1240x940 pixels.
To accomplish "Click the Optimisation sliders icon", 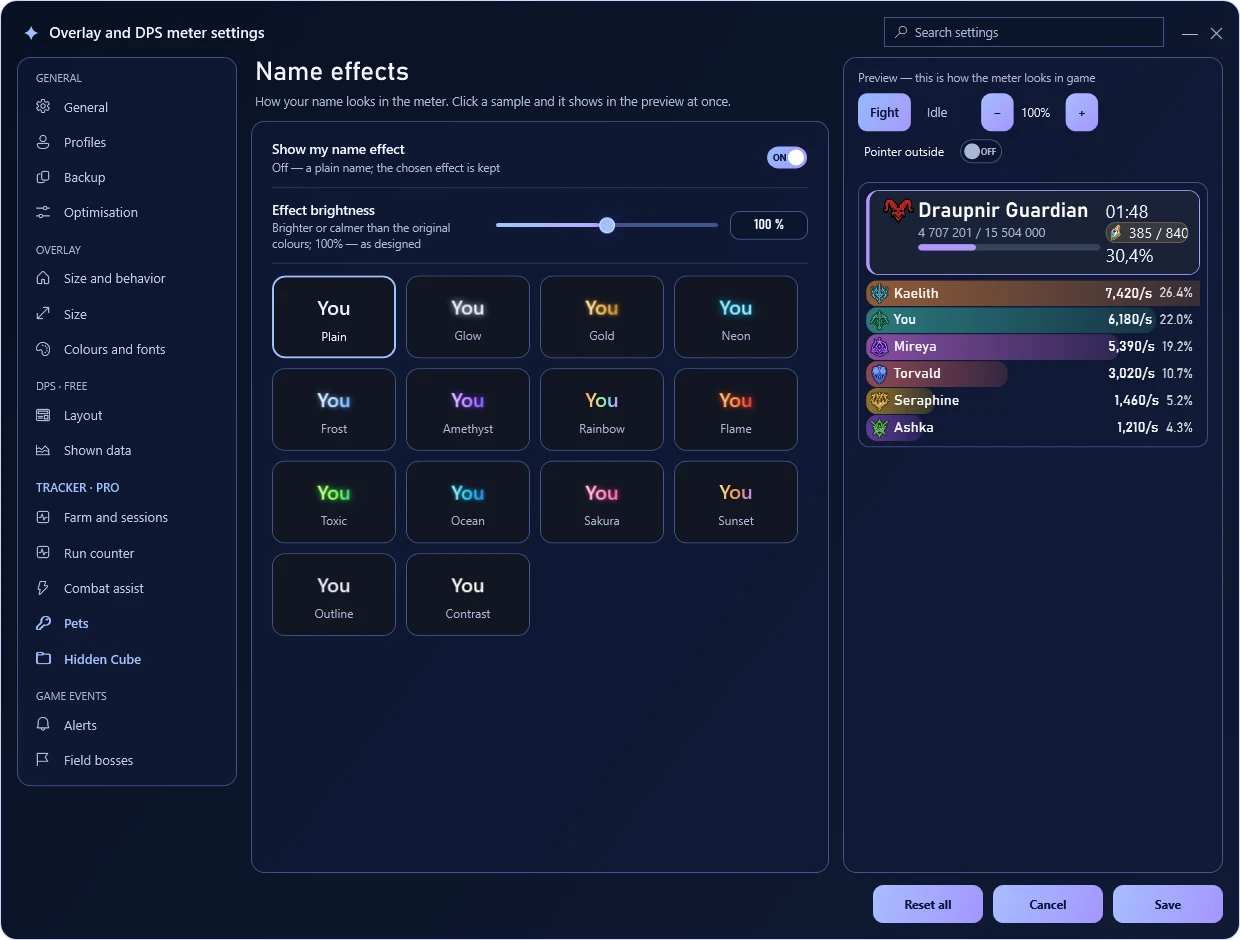I will 43,212.
